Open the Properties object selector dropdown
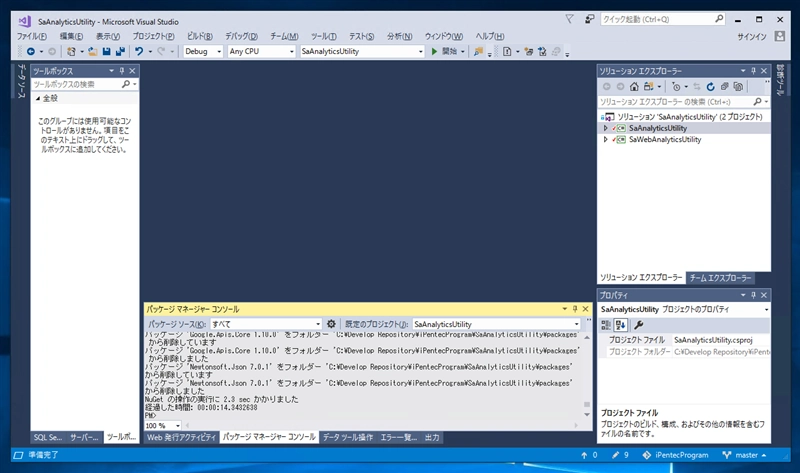The image size is (800, 473). [766, 310]
